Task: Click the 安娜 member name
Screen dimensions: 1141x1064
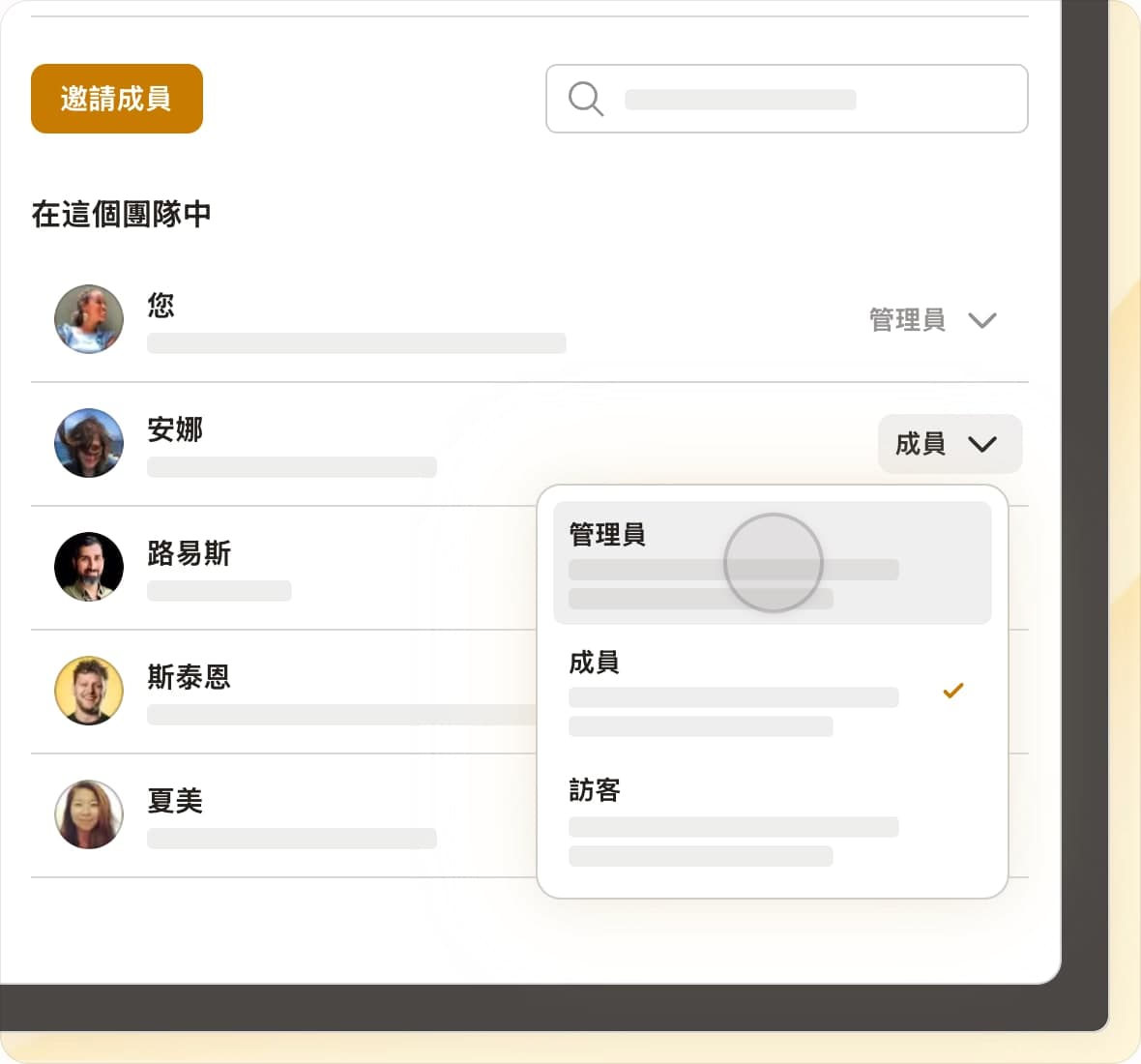Action: pos(175,429)
